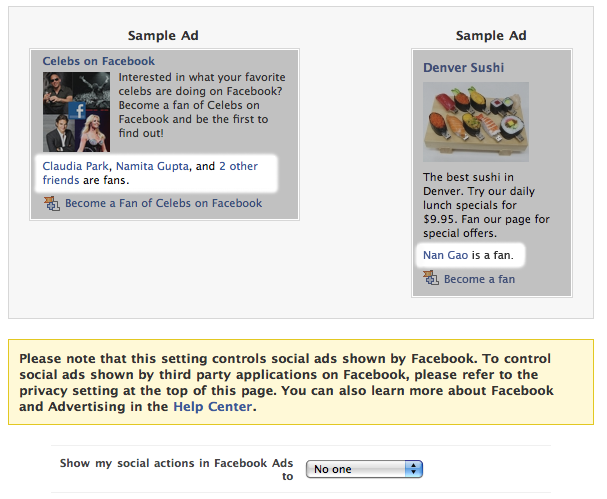Open the No one visibility dropdown
The image size is (607, 499).
pos(364,469)
